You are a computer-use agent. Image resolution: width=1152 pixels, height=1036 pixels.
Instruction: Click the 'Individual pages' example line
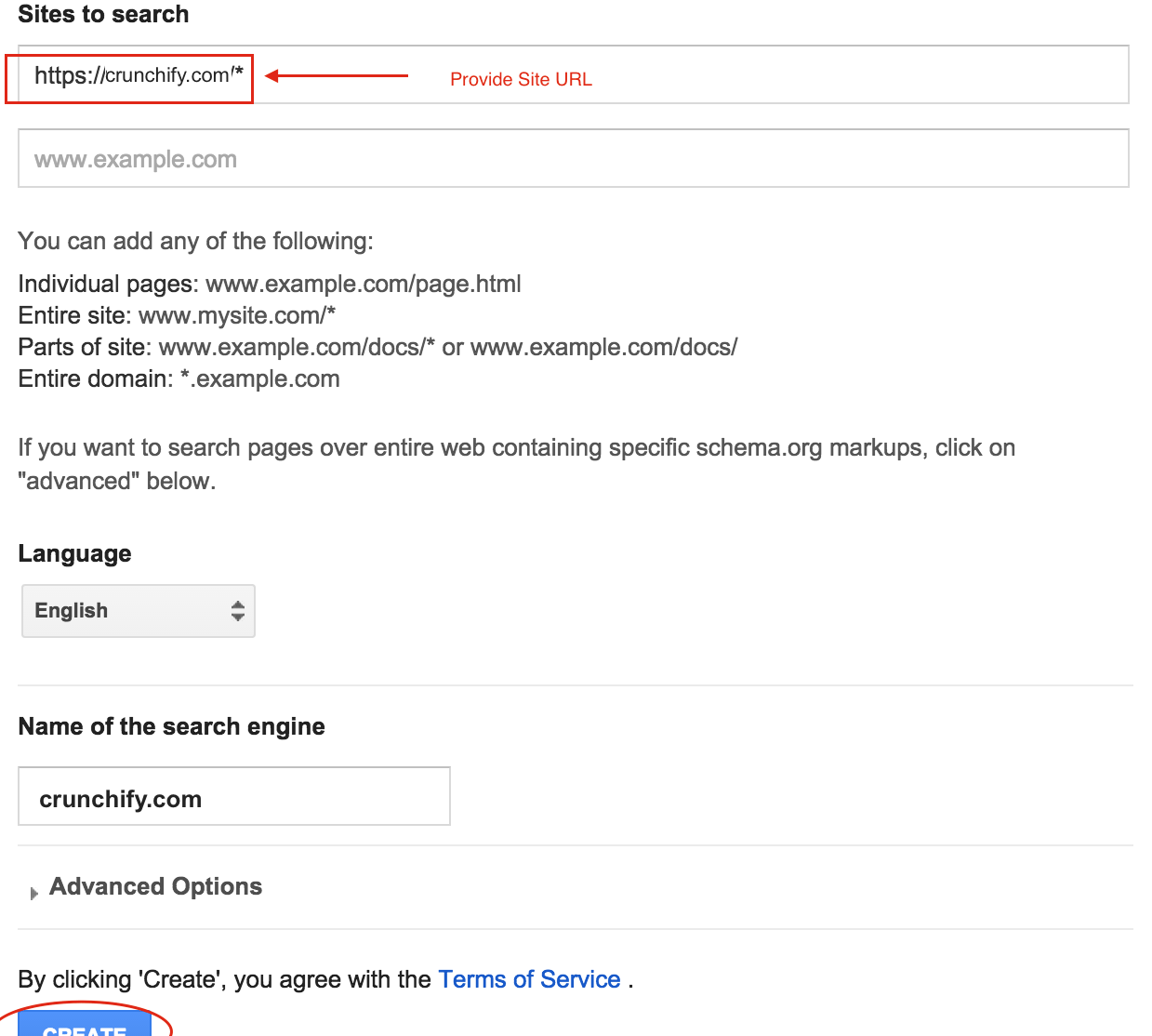pyautogui.click(x=269, y=284)
